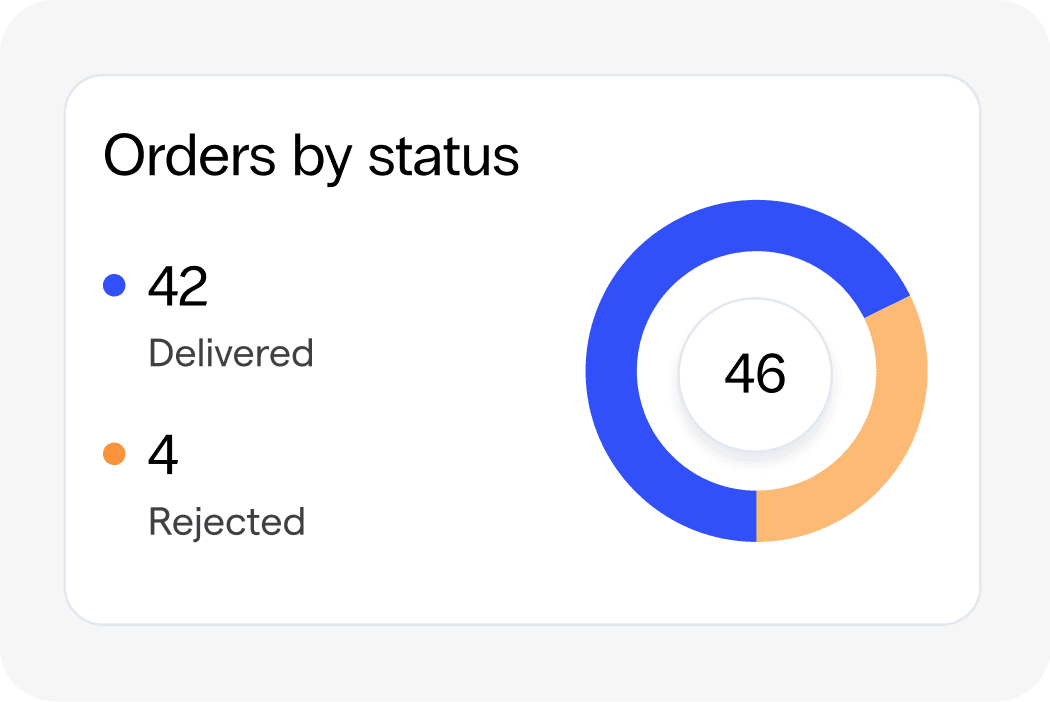Click the Rejected count of 4
Viewport: 1050px width, 702px height.
(x=163, y=454)
